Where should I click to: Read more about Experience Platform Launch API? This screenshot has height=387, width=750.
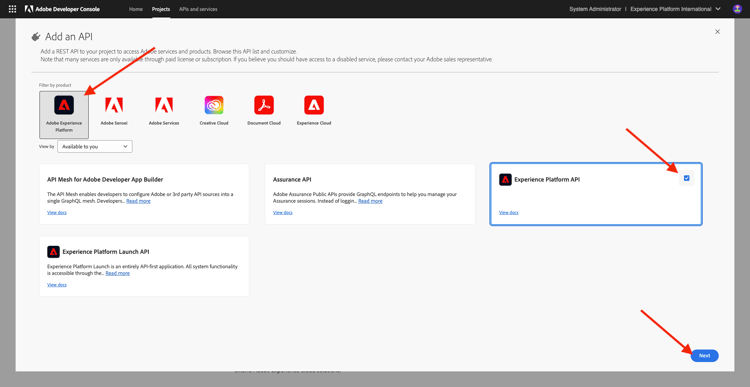[x=118, y=273]
